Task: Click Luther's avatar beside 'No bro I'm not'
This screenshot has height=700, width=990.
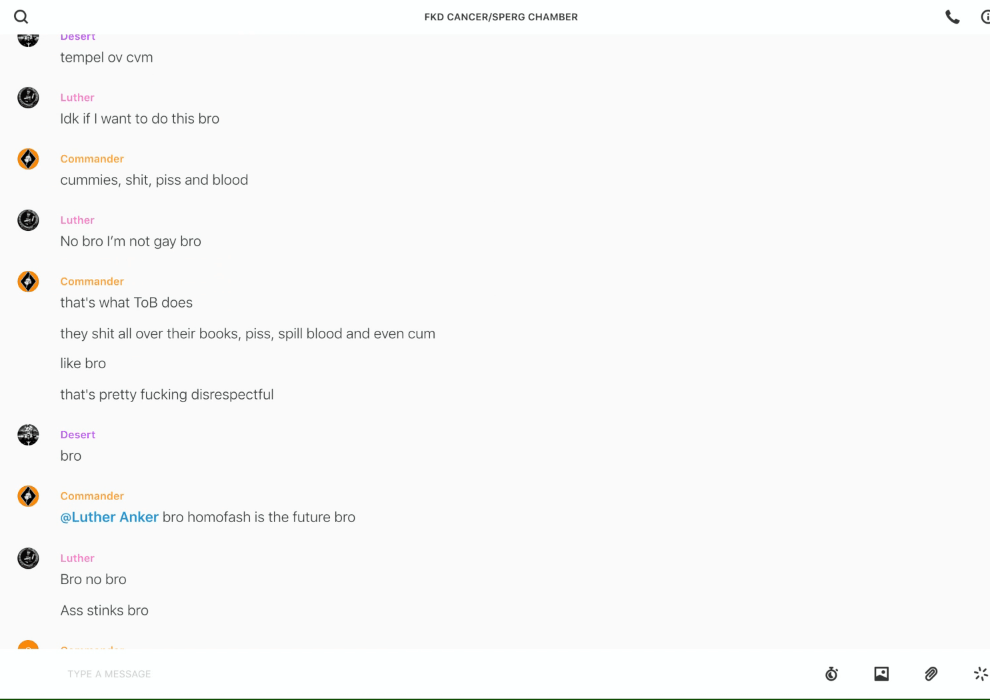Action: pyautogui.click(x=28, y=220)
